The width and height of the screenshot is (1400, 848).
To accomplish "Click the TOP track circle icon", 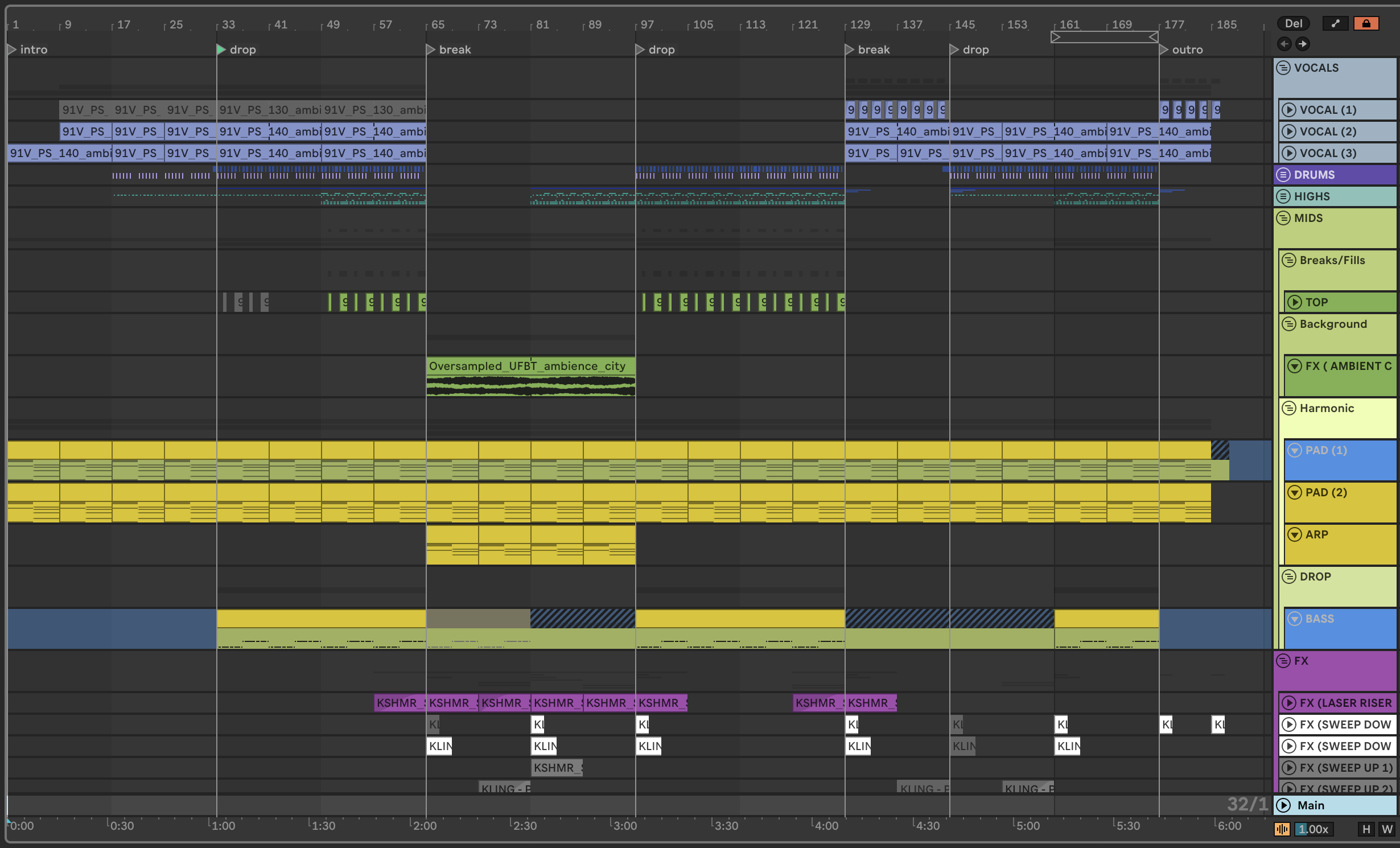I will point(1295,302).
